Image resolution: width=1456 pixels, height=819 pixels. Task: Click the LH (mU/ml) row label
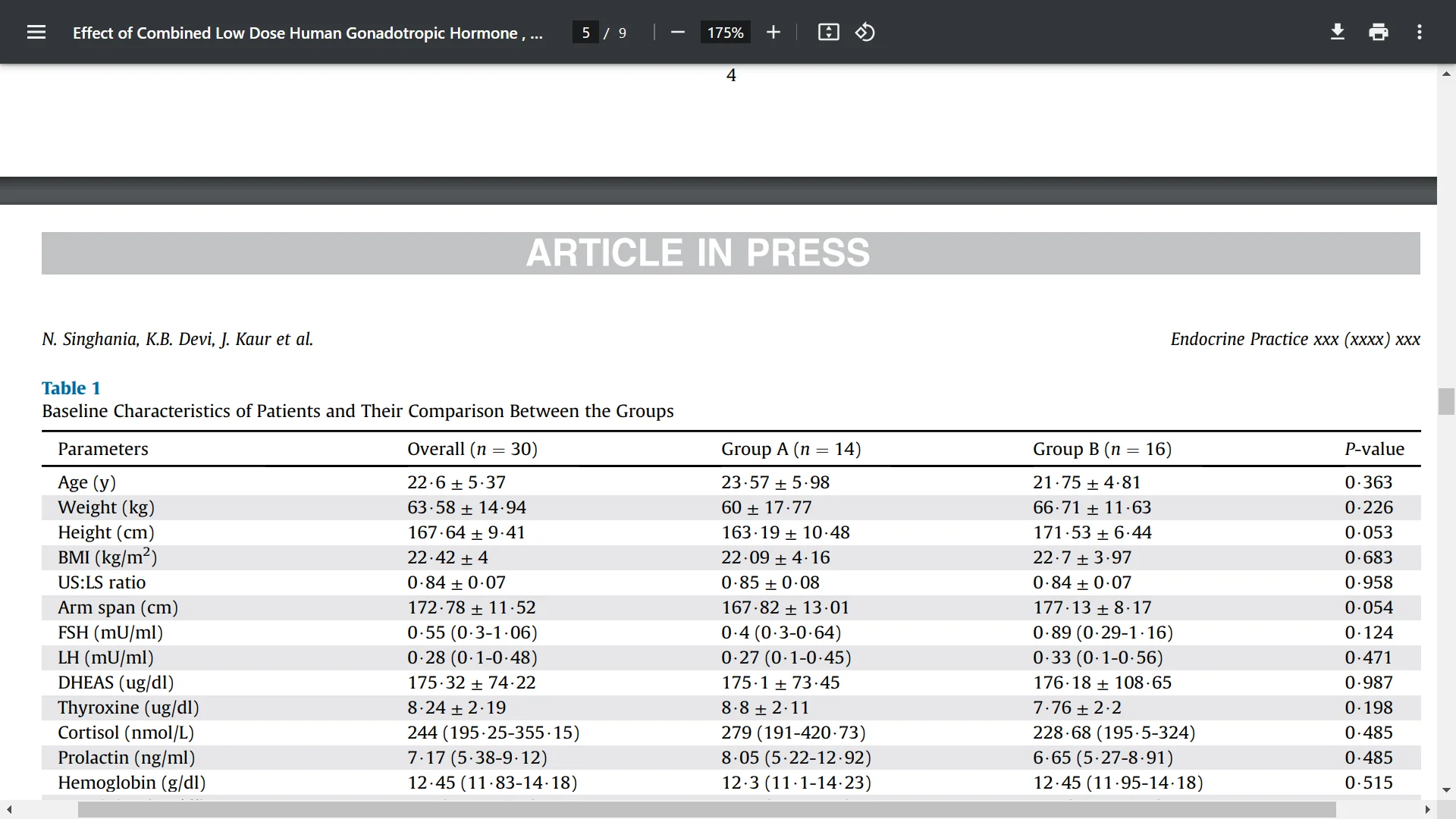pos(106,657)
